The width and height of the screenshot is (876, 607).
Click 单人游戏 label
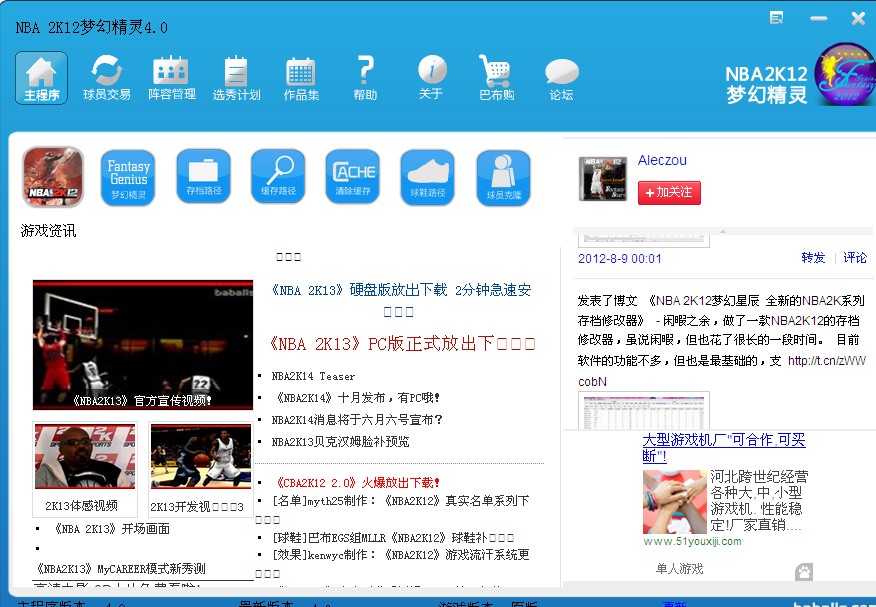click(x=679, y=569)
